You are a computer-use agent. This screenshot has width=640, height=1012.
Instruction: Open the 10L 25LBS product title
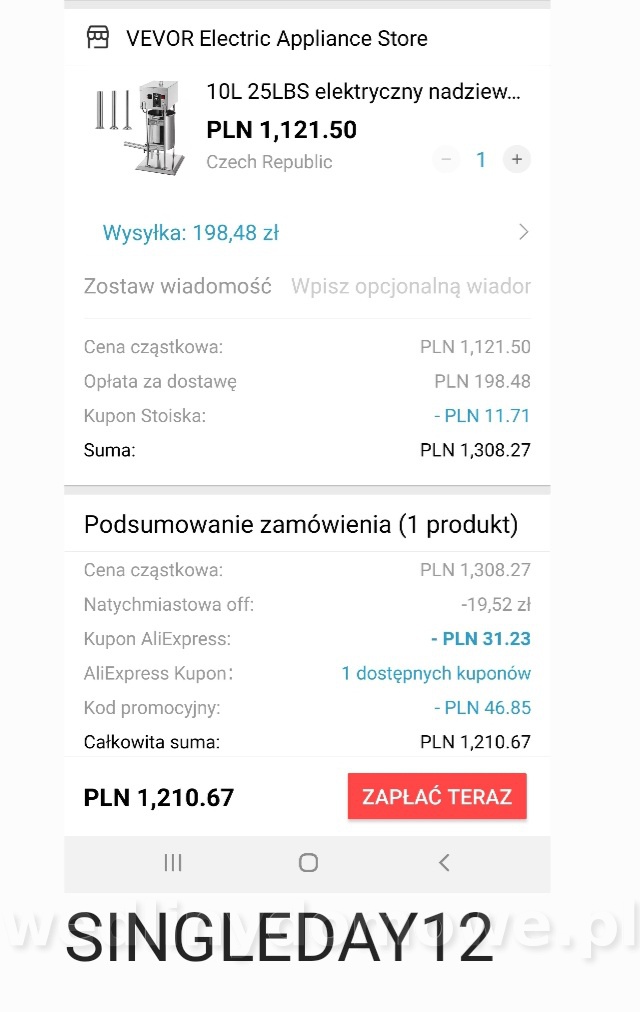coord(363,92)
